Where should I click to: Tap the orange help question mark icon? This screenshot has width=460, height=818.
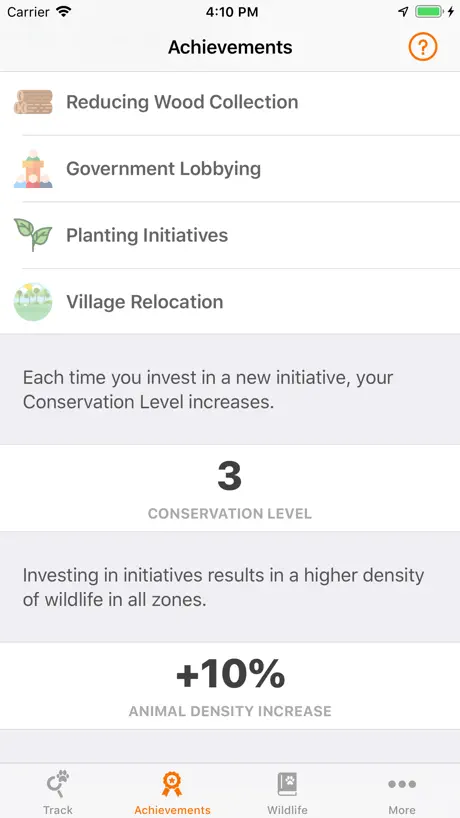(x=422, y=47)
